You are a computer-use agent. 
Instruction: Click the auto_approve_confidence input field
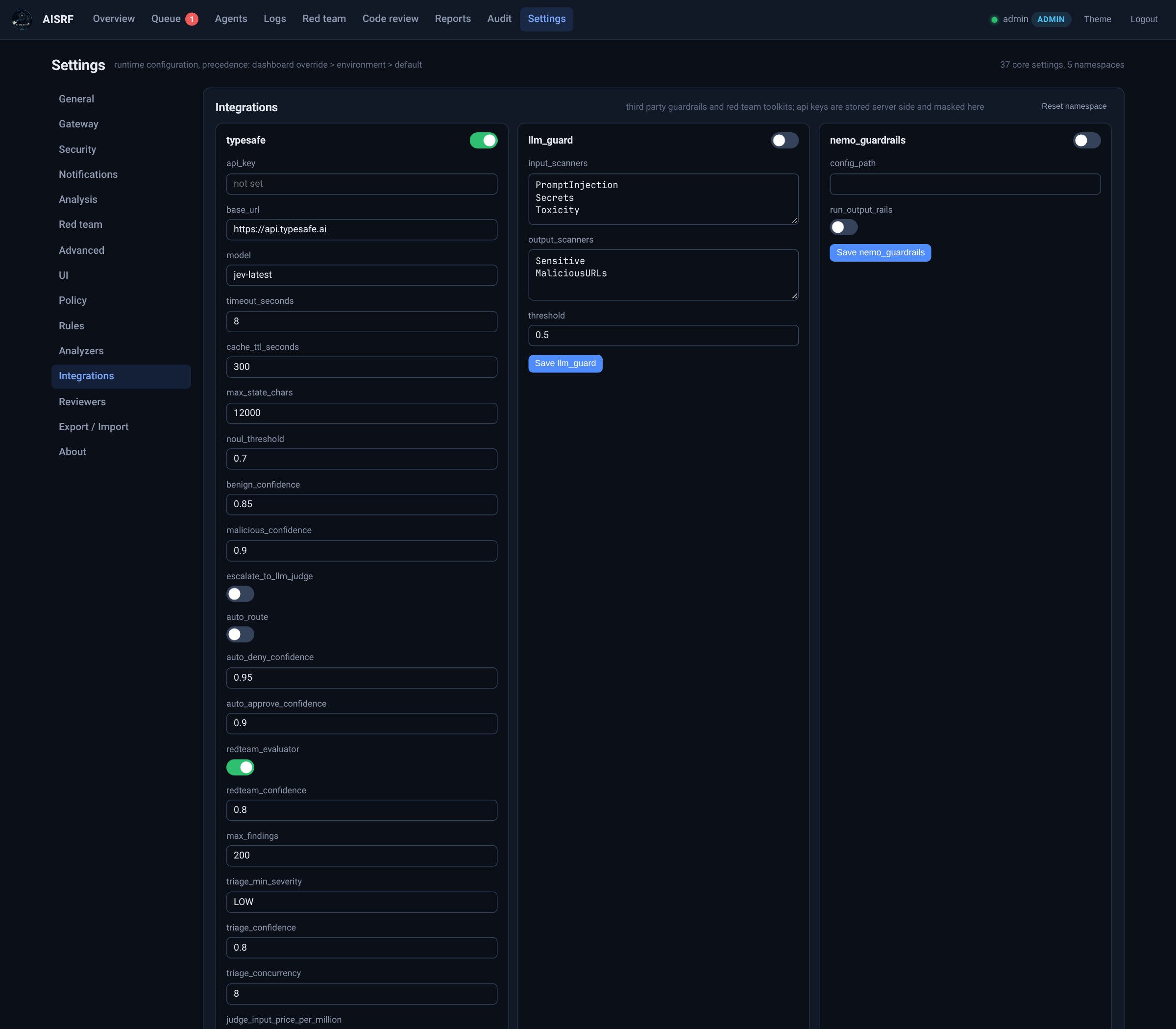[x=362, y=724]
